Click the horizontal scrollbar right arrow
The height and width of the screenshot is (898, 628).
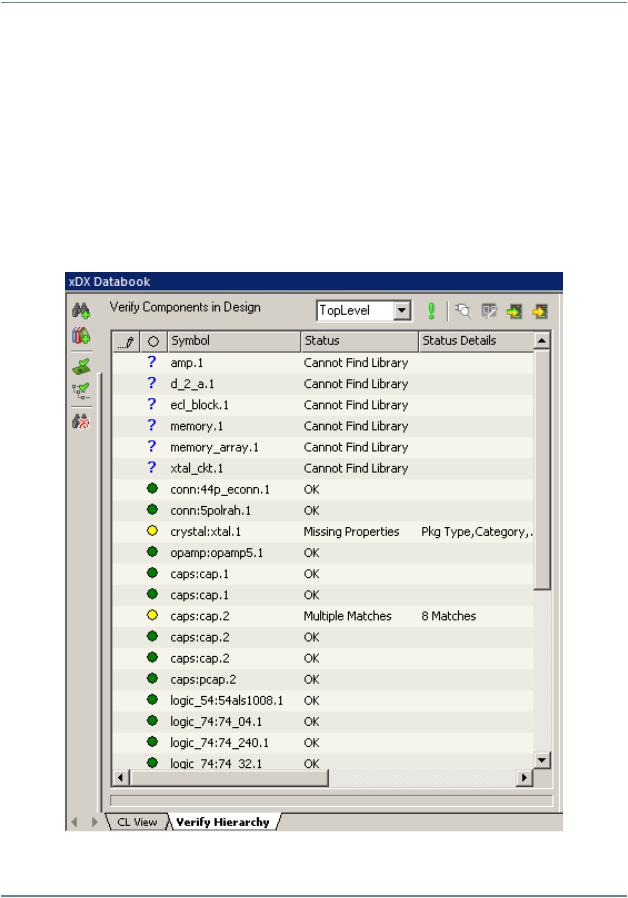point(524,778)
